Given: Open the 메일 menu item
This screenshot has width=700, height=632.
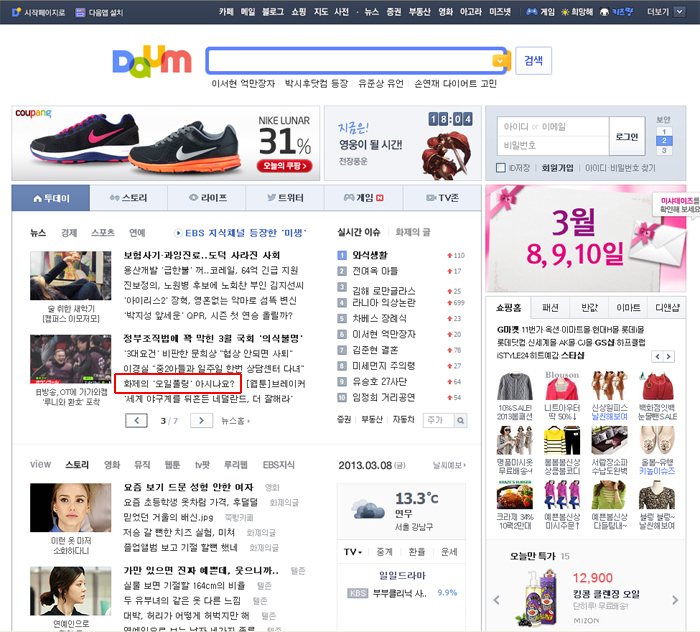Looking at the screenshot, I should (x=248, y=12).
